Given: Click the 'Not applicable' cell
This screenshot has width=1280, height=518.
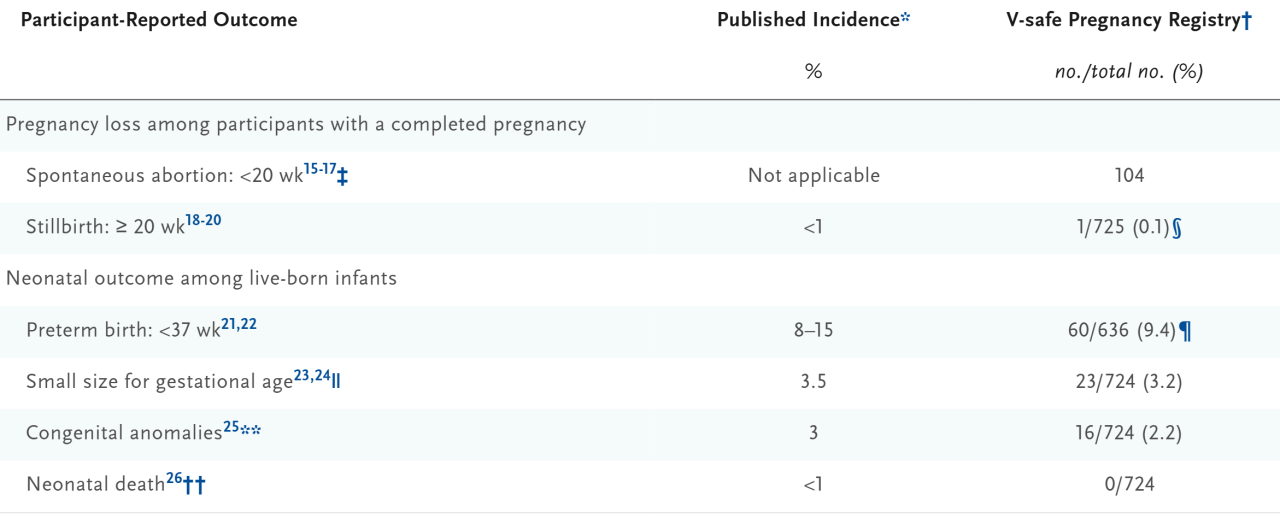Looking at the screenshot, I should (x=814, y=176).
